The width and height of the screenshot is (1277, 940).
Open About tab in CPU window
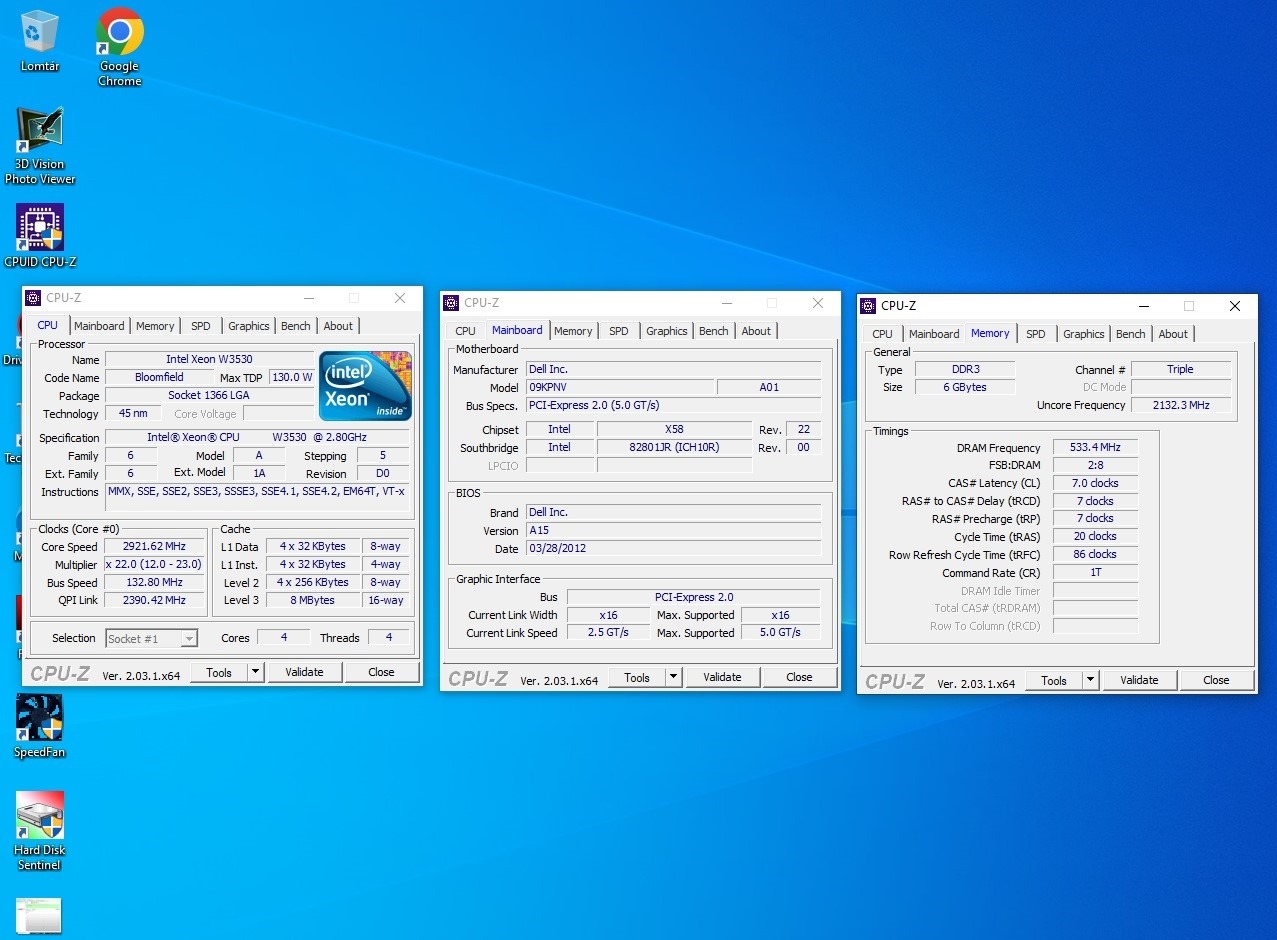point(338,326)
